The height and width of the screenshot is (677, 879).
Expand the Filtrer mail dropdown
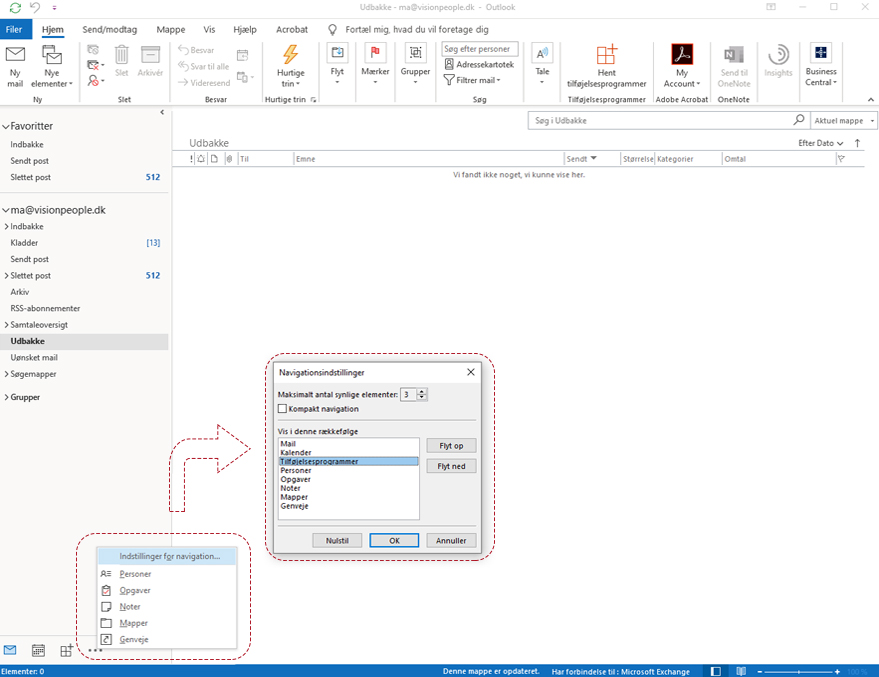click(472, 80)
